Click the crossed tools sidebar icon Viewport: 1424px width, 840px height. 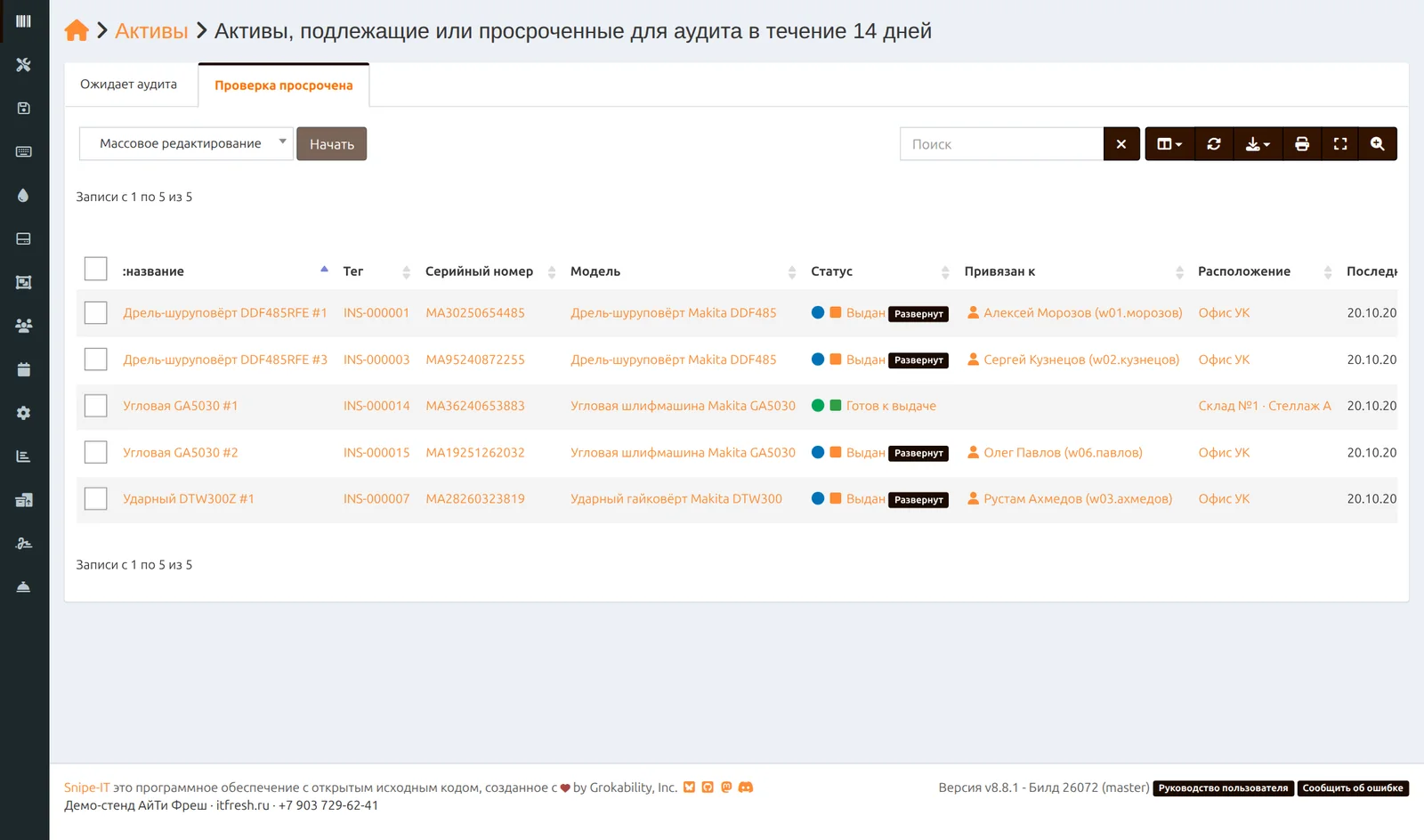tap(24, 64)
